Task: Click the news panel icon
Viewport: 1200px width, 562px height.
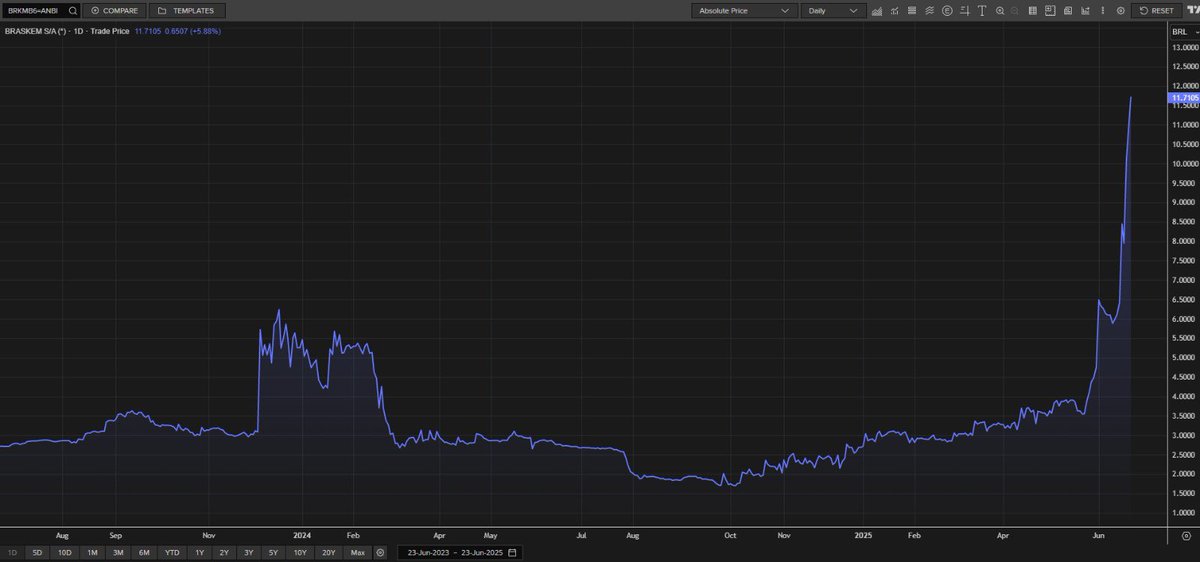Action: [1068, 11]
